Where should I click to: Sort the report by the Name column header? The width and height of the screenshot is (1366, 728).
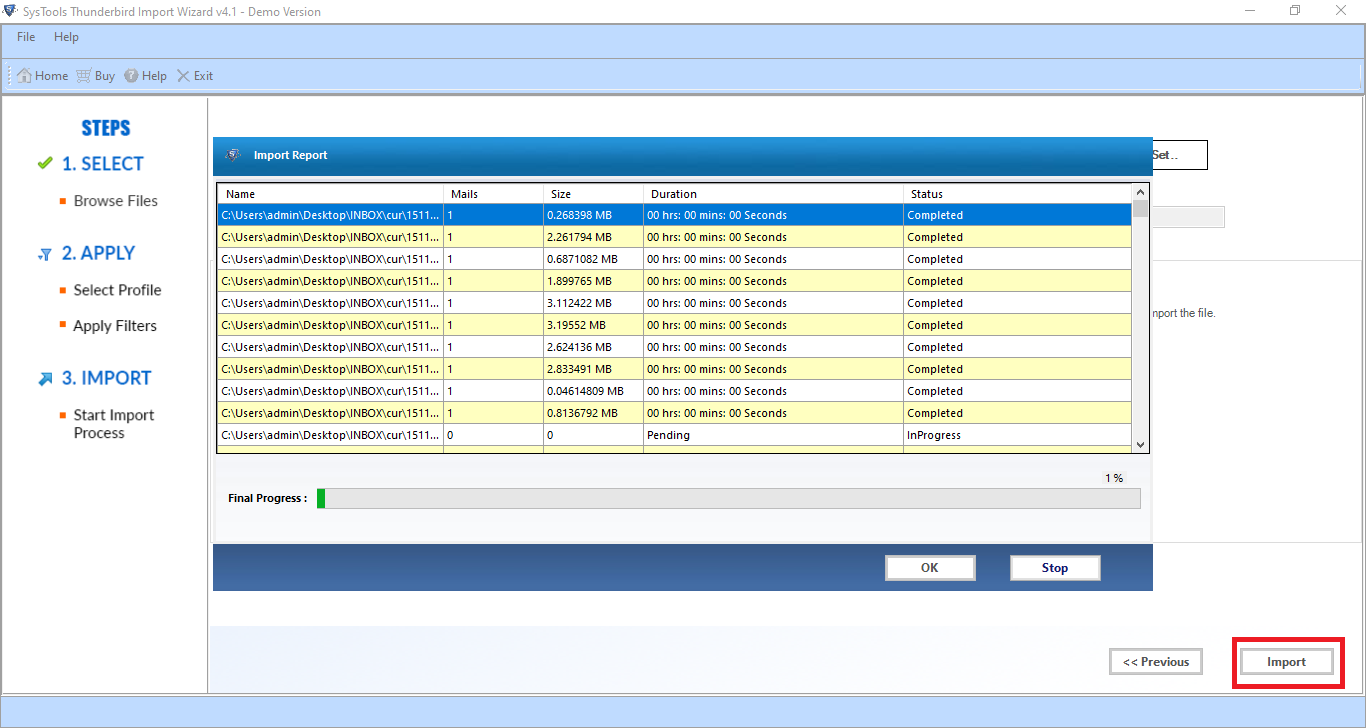[x=330, y=194]
